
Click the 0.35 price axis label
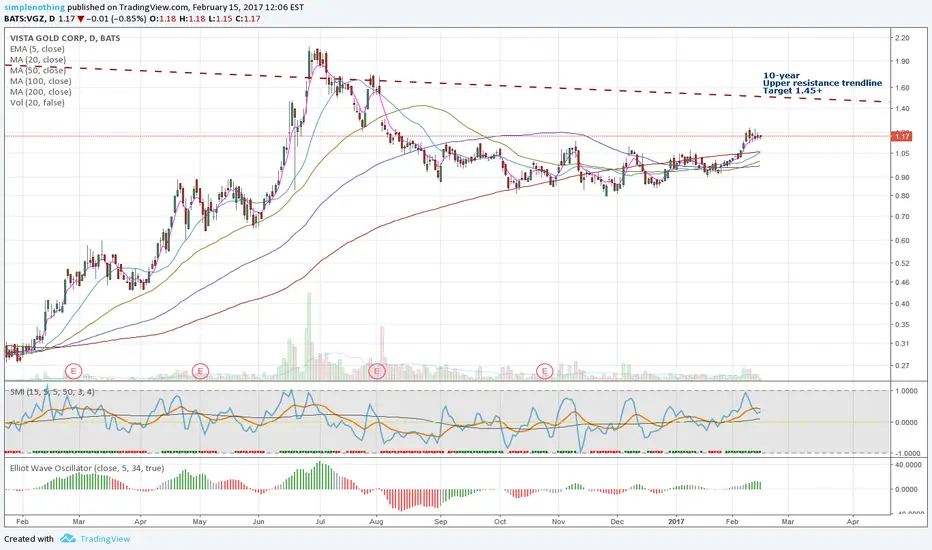point(902,325)
